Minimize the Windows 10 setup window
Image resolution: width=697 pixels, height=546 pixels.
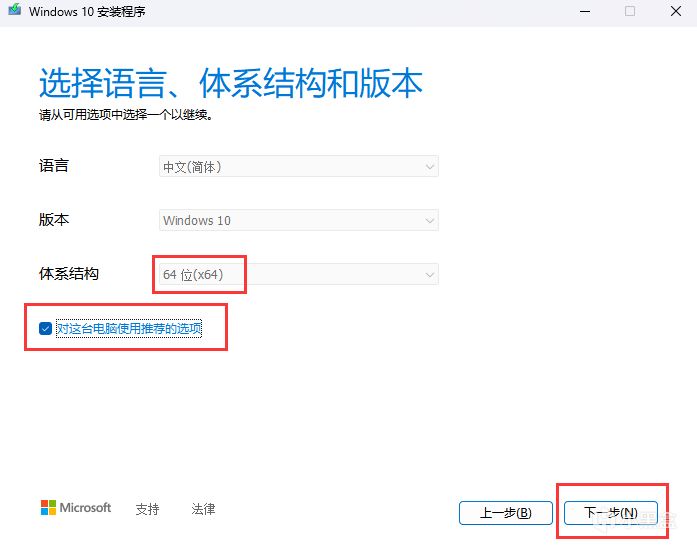(x=585, y=11)
